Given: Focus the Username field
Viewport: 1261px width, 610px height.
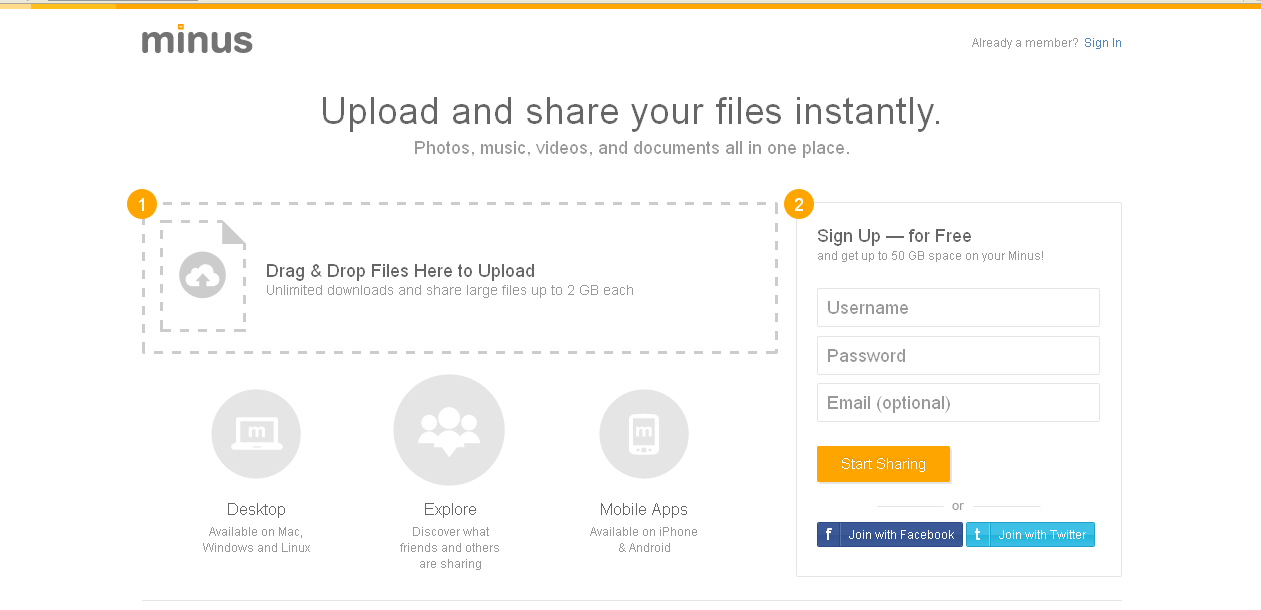Looking at the screenshot, I should click(x=958, y=308).
